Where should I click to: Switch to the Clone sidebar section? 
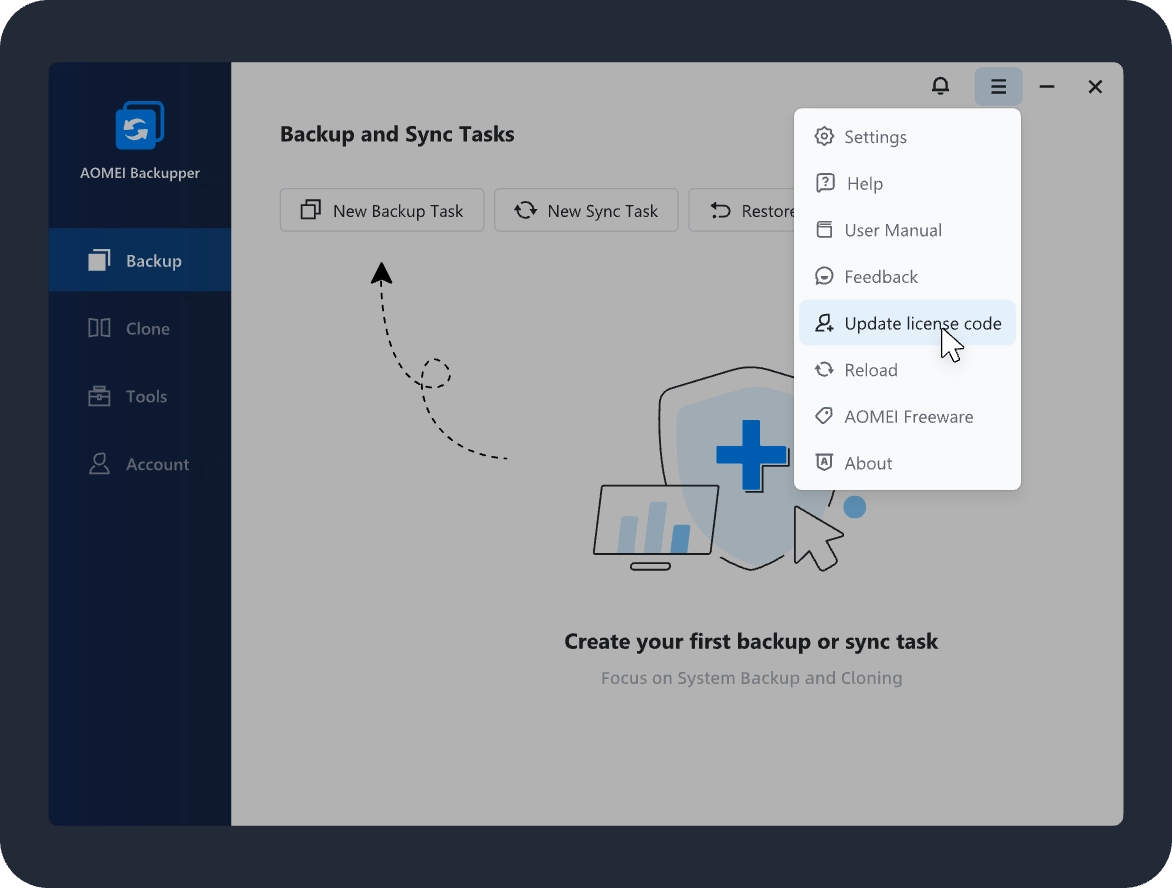click(140, 328)
